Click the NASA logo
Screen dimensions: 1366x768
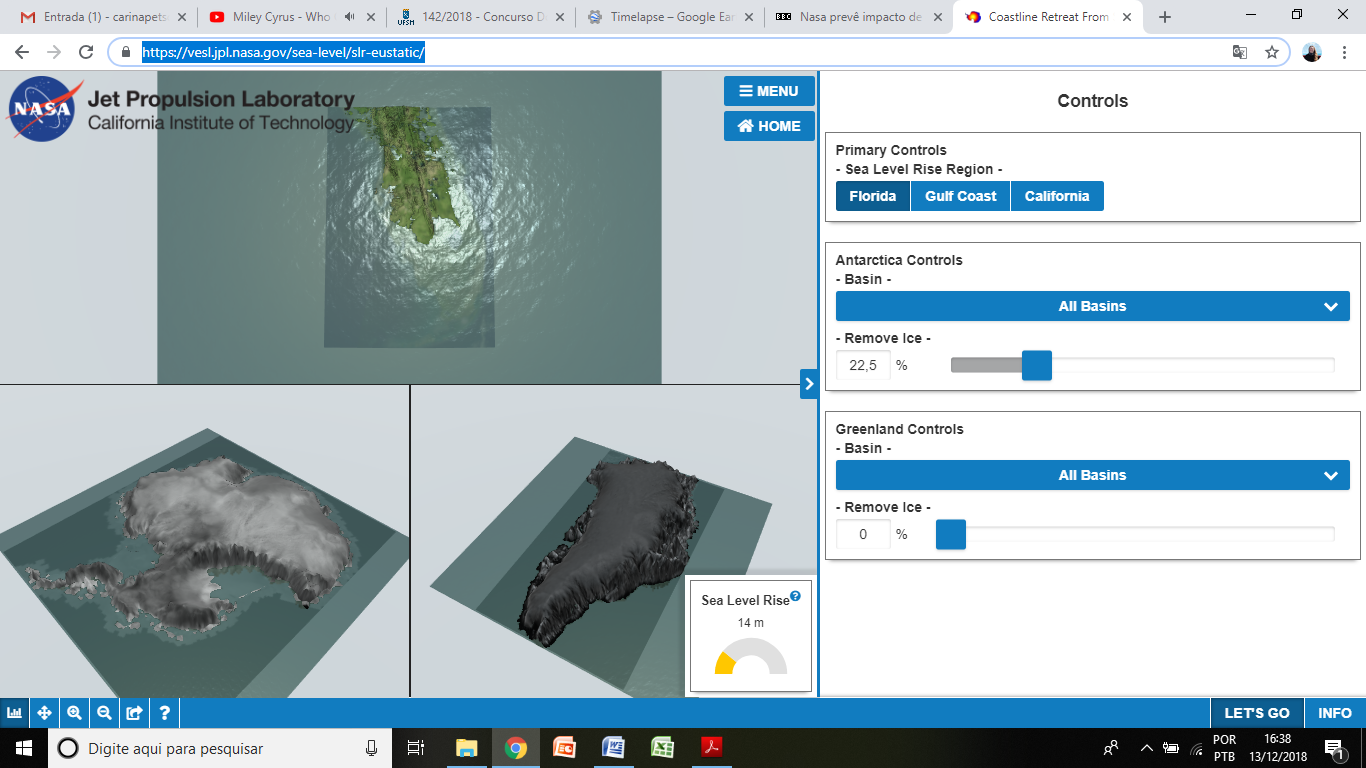[x=41, y=109]
